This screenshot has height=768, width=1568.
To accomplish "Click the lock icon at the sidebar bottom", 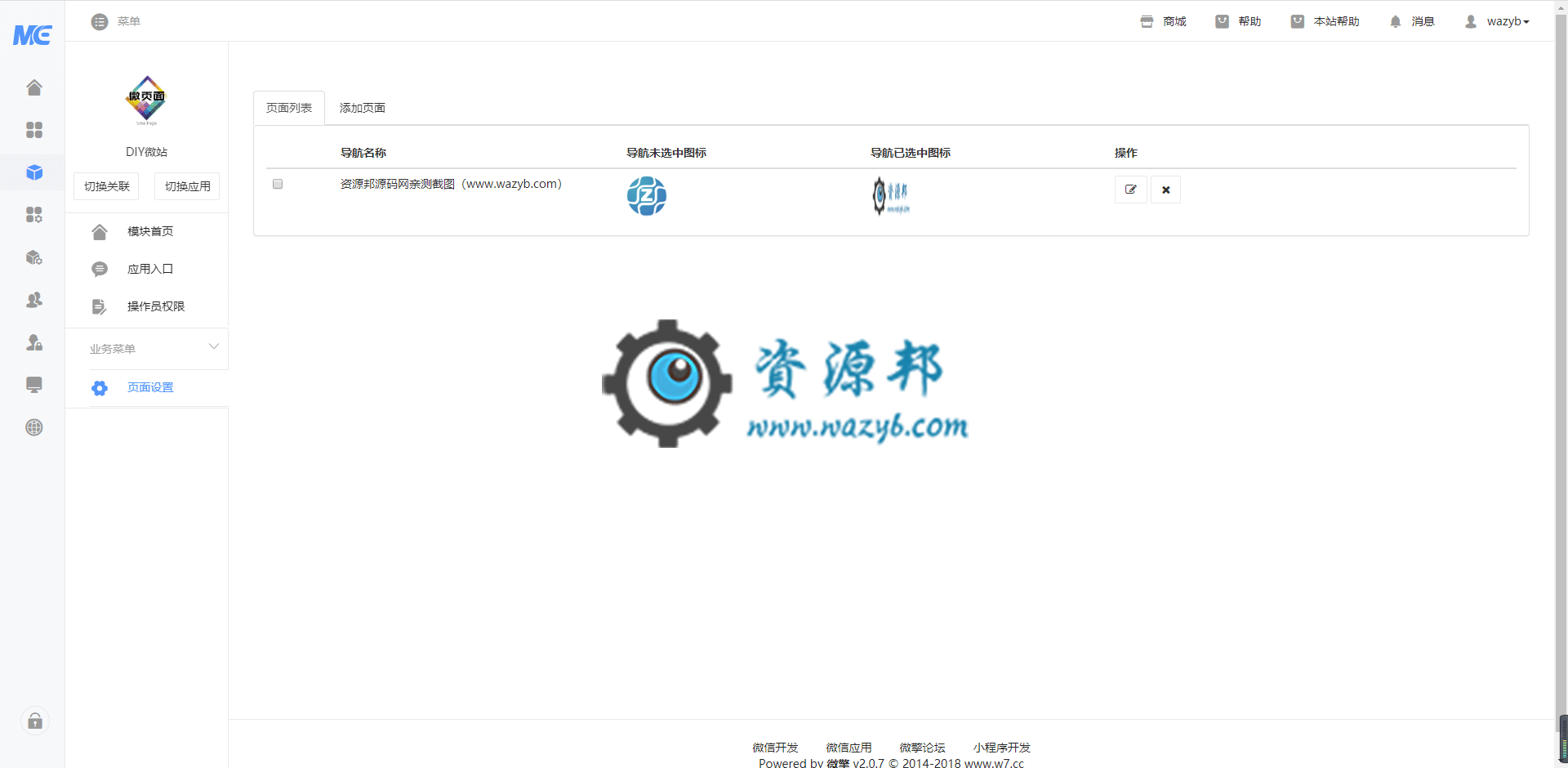I will pos(34,721).
